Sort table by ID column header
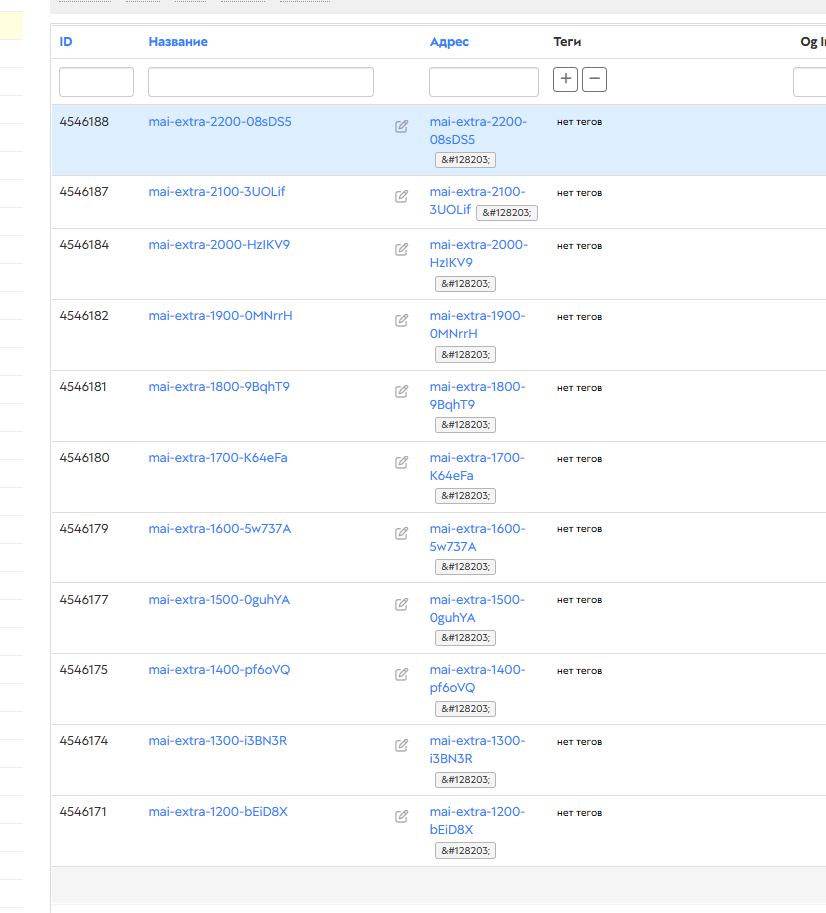 [x=66, y=42]
